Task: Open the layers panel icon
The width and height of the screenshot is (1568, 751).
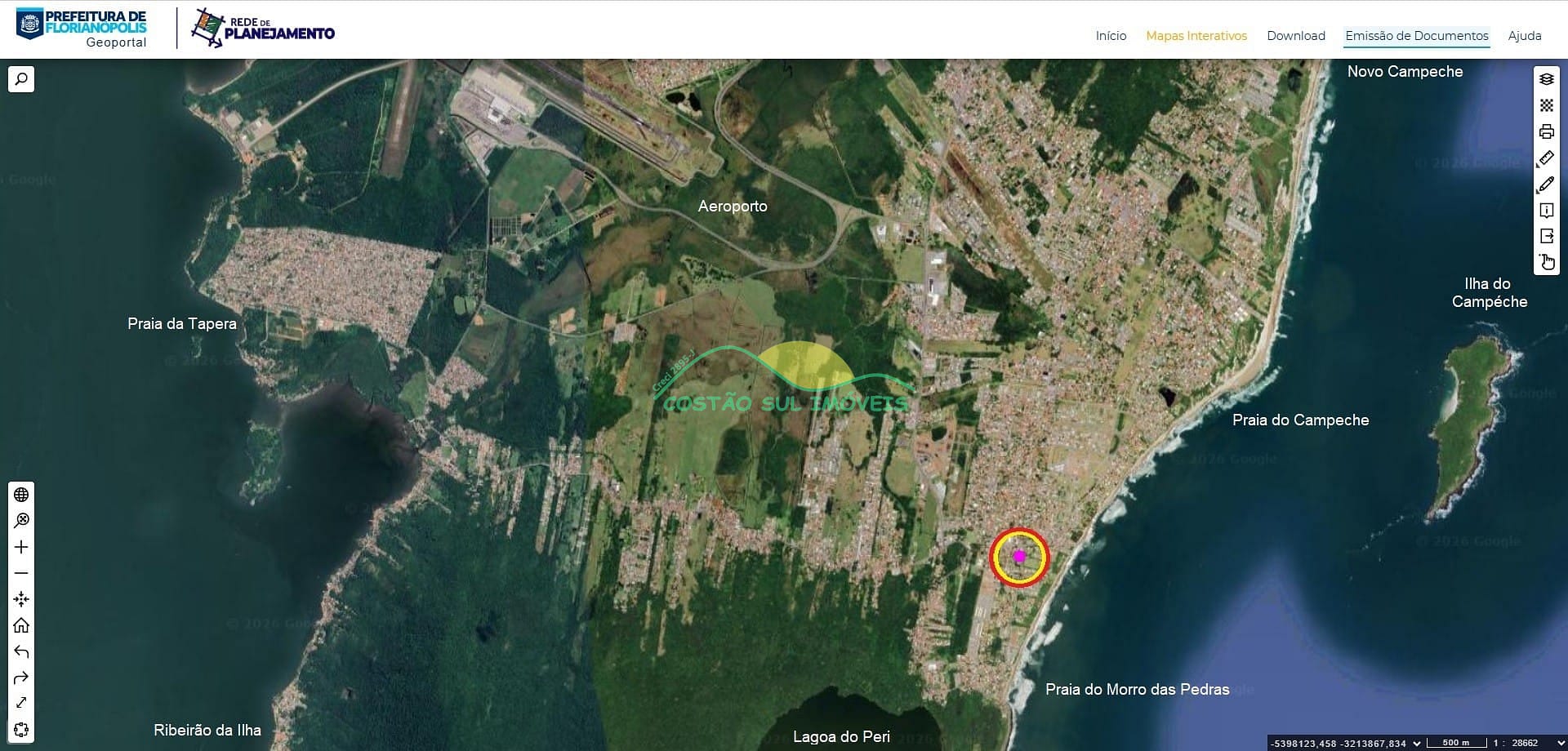Action: 1546,79
